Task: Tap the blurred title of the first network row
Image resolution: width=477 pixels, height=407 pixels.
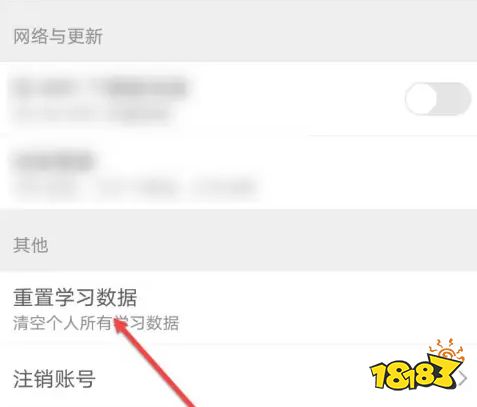Action: (100, 87)
